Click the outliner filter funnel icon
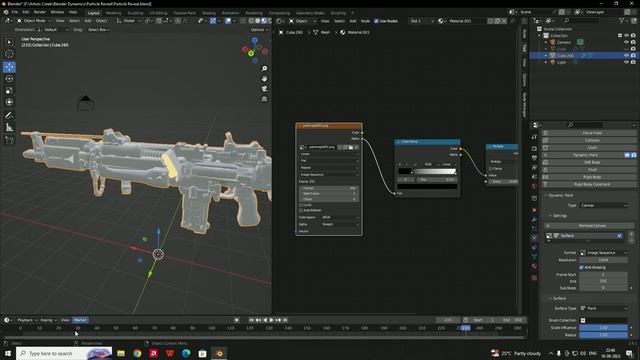The width and height of the screenshot is (640, 360). pyautogui.click(x=622, y=20)
